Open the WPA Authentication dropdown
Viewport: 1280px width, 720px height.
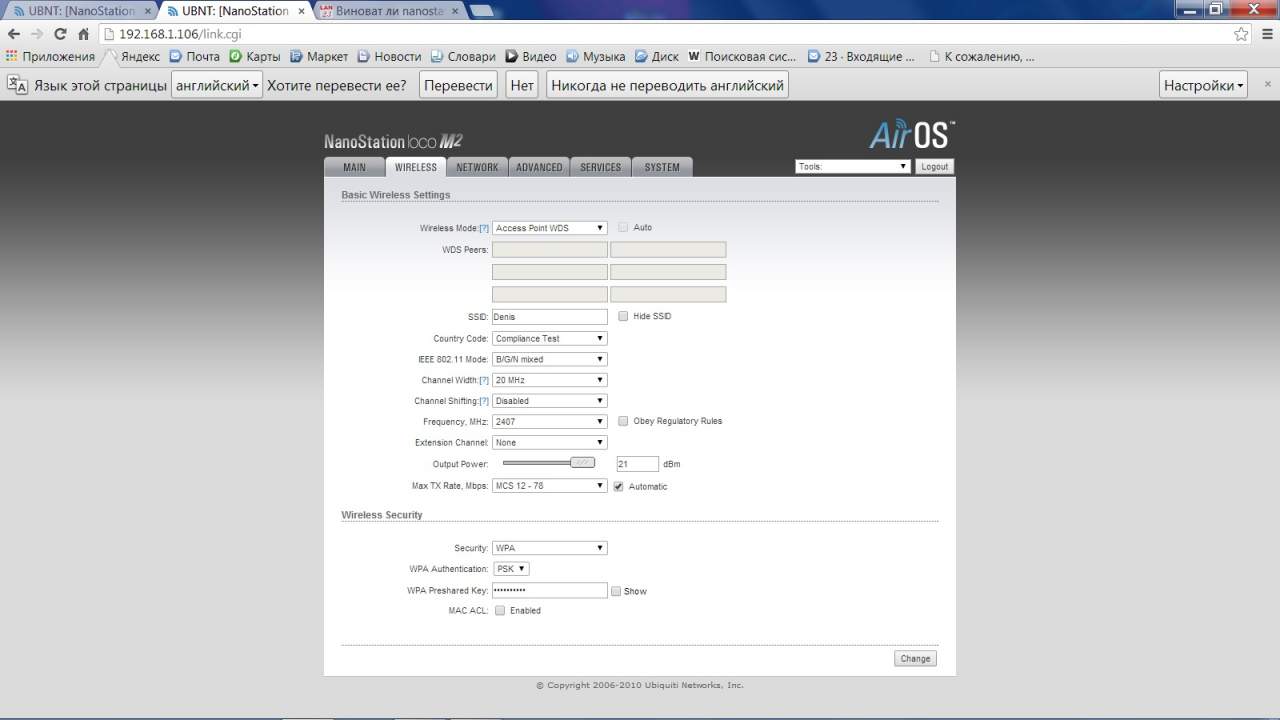pos(511,569)
